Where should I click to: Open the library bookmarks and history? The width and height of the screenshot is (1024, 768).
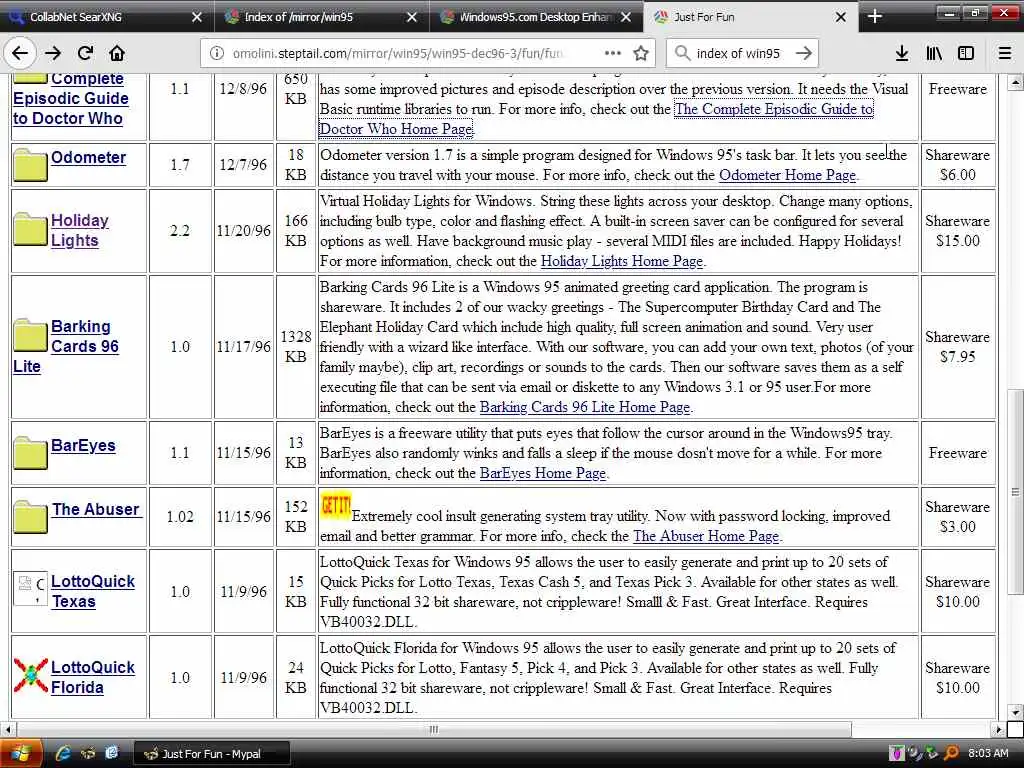pos(934,54)
